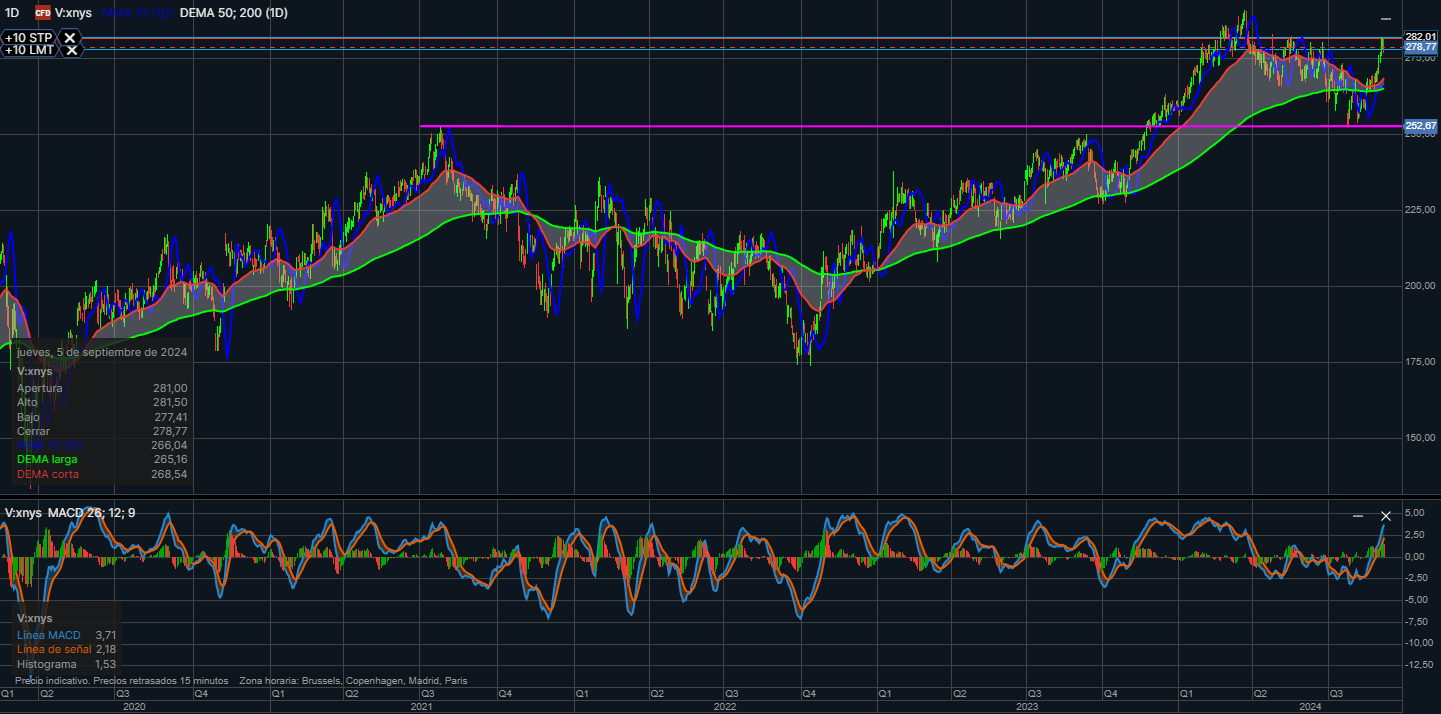Open the MACD 26; 12; 9 settings
The width and height of the screenshot is (1441, 714).
(x=92, y=513)
